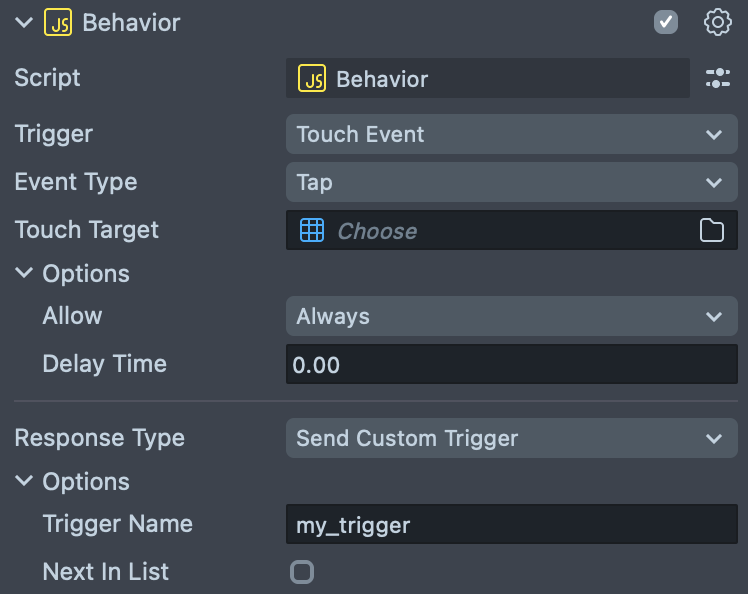The height and width of the screenshot is (594, 748).
Task: Open the Event Type dropdown showing Tap
Action: (511, 183)
